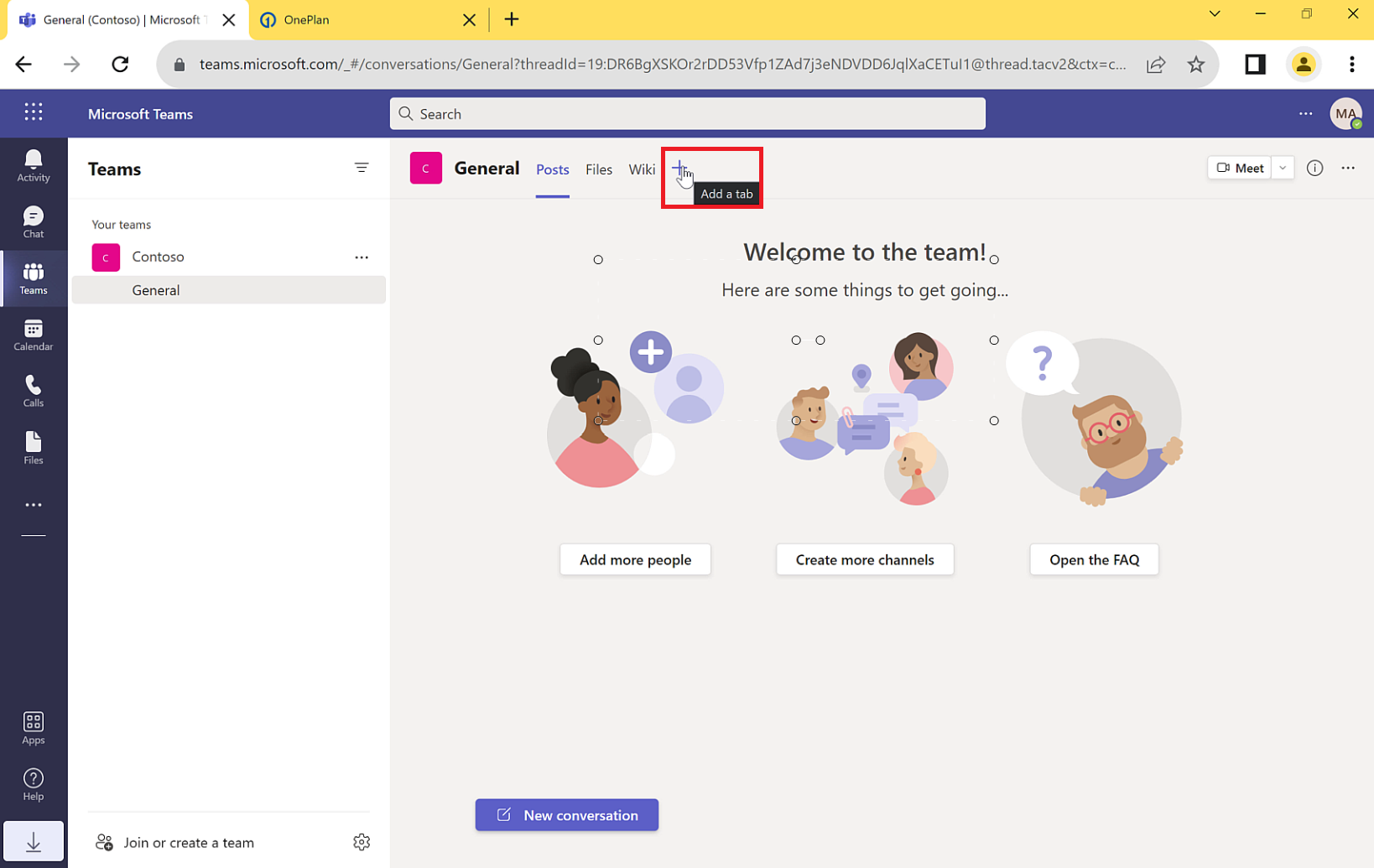
Task: Open the Calls app
Action: tap(34, 391)
